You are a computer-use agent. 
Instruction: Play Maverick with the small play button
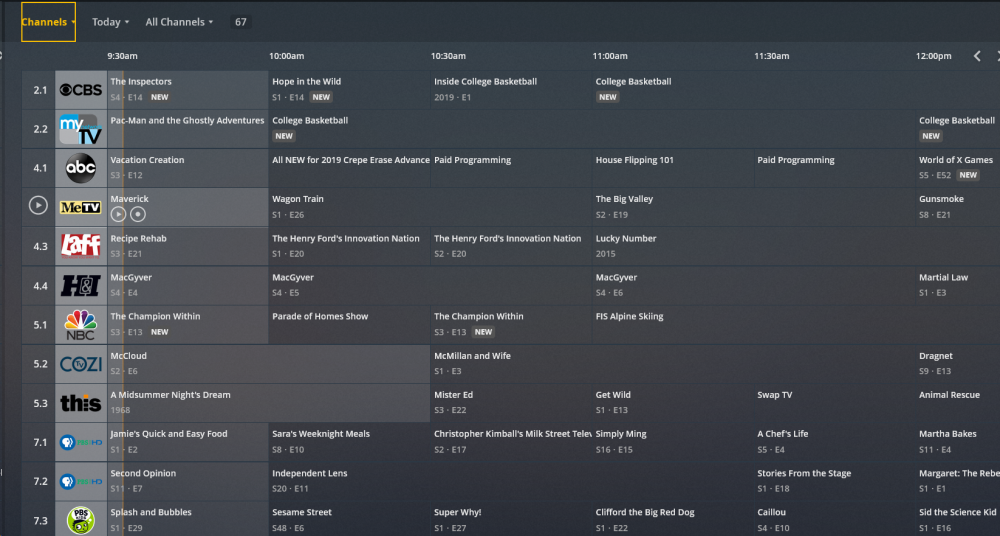tap(118, 214)
